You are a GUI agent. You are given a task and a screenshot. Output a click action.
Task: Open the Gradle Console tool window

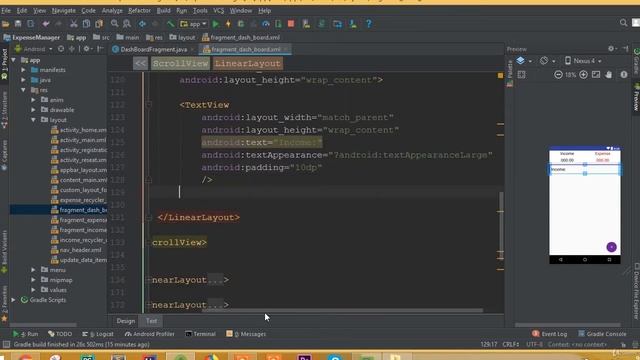(602, 334)
